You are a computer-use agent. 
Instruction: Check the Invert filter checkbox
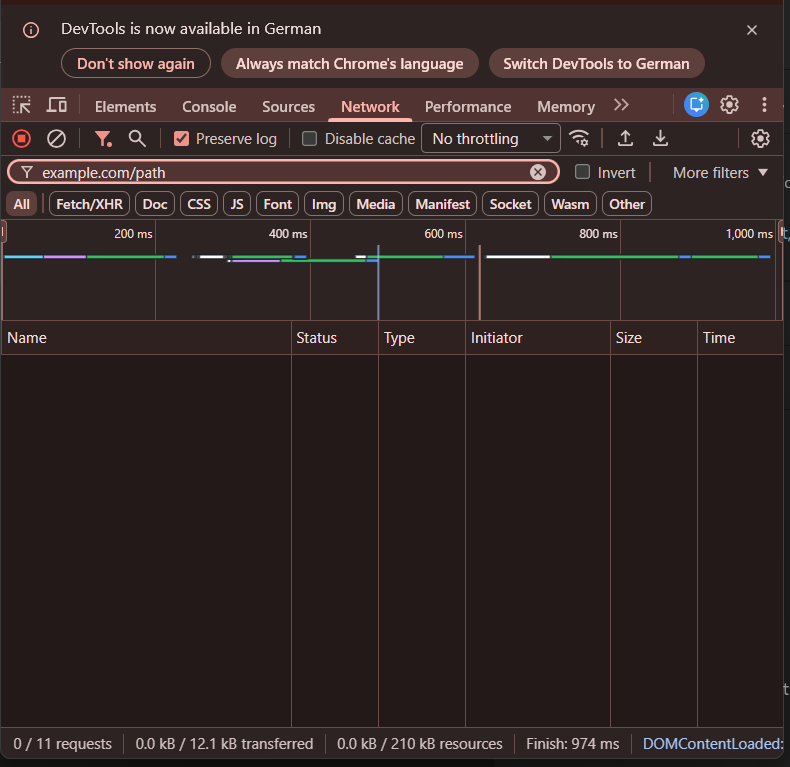[x=582, y=172]
